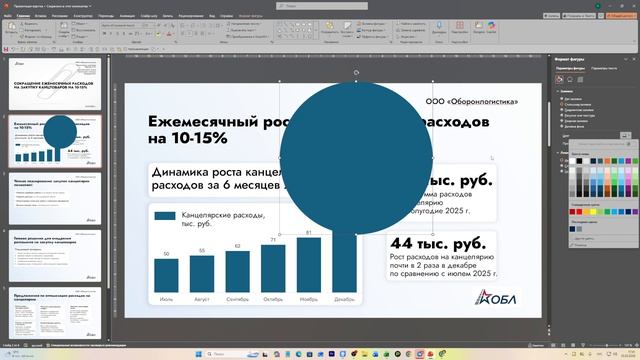The image size is (640, 360).
Task: Click the shape rotation handle
Action: [356, 73]
